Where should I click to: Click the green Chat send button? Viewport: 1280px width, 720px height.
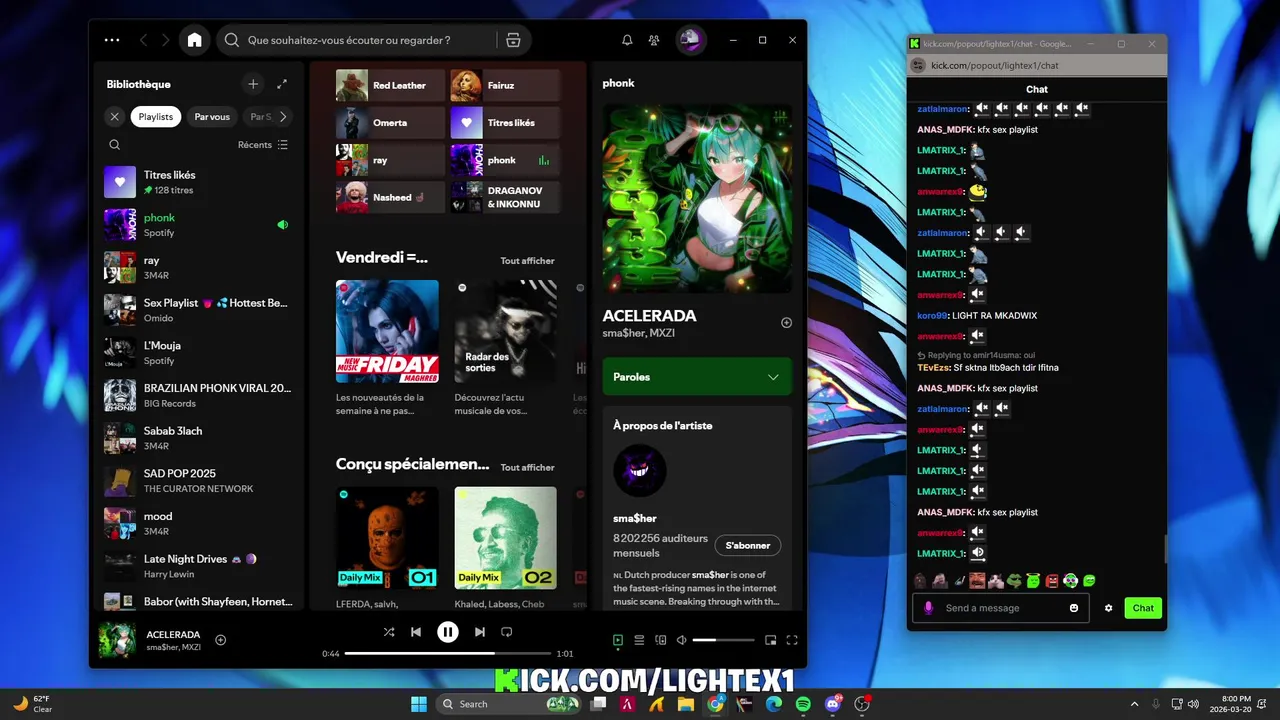[x=1143, y=608]
